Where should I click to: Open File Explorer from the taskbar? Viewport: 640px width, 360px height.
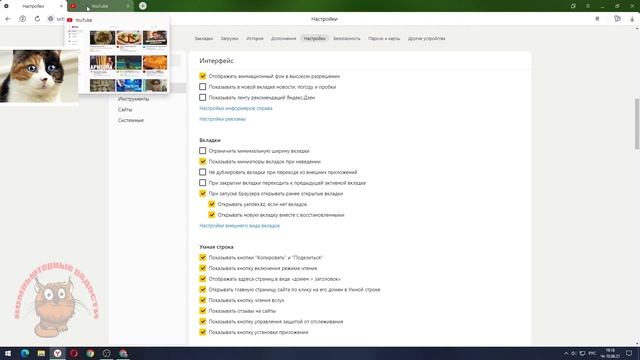click(41, 353)
